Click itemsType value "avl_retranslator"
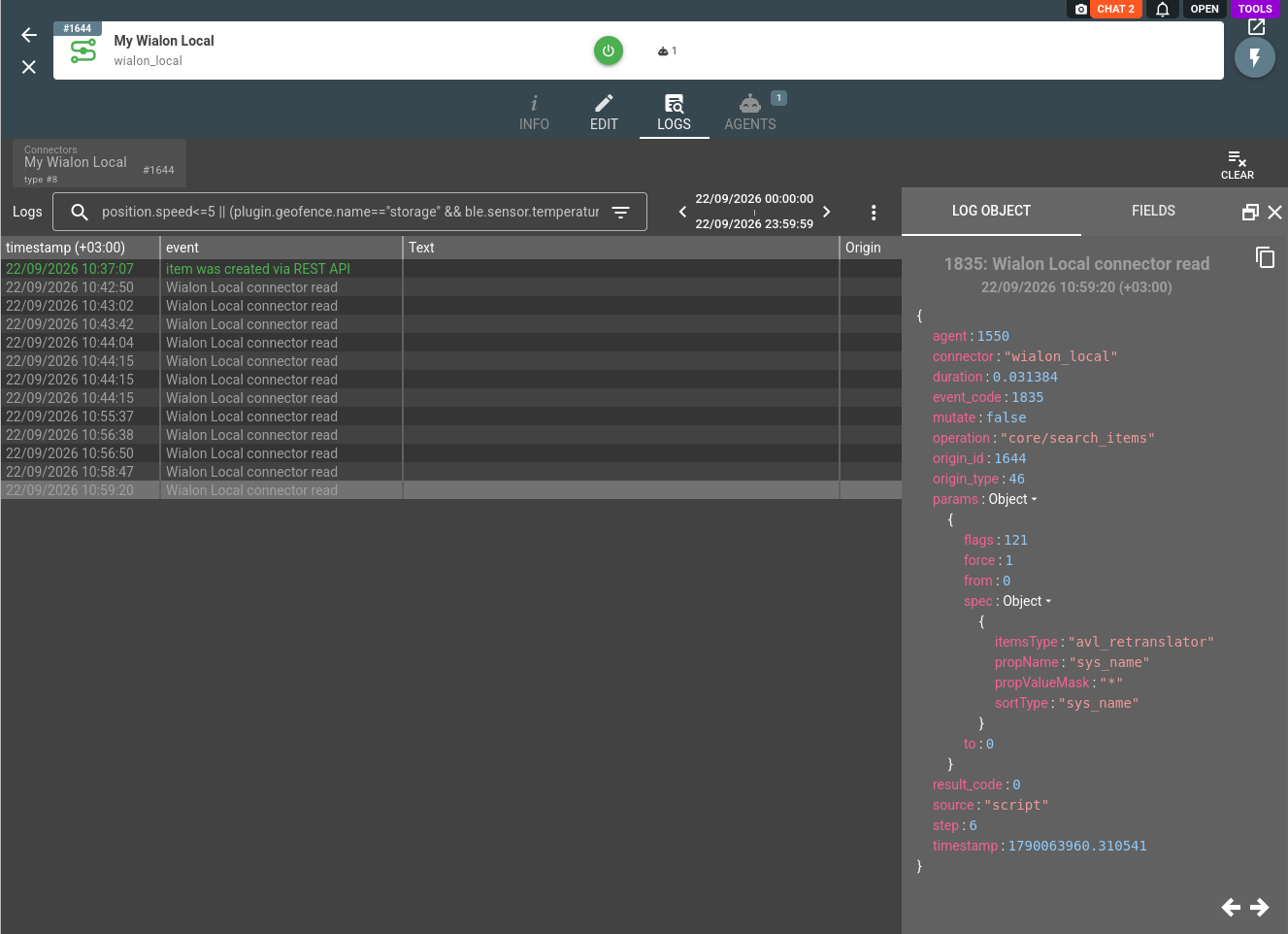 pyautogui.click(x=1141, y=642)
